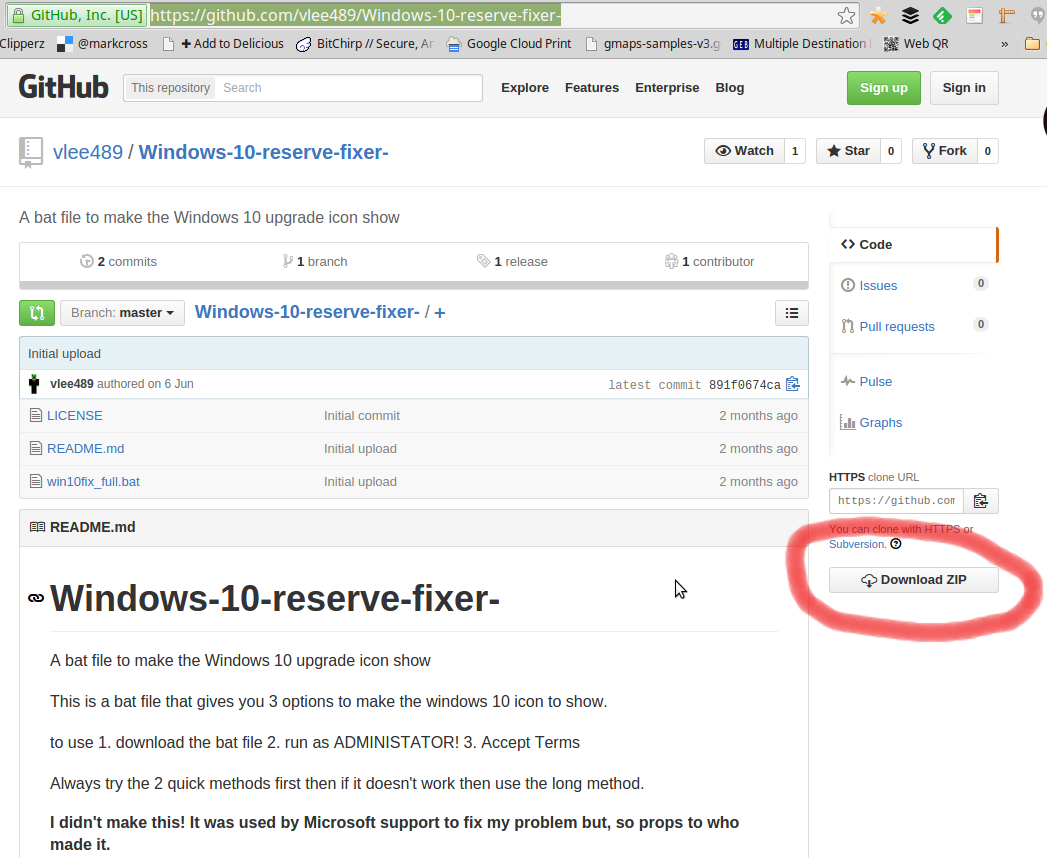1047x858 pixels.
Task: Open the Features page
Action: 592,87
